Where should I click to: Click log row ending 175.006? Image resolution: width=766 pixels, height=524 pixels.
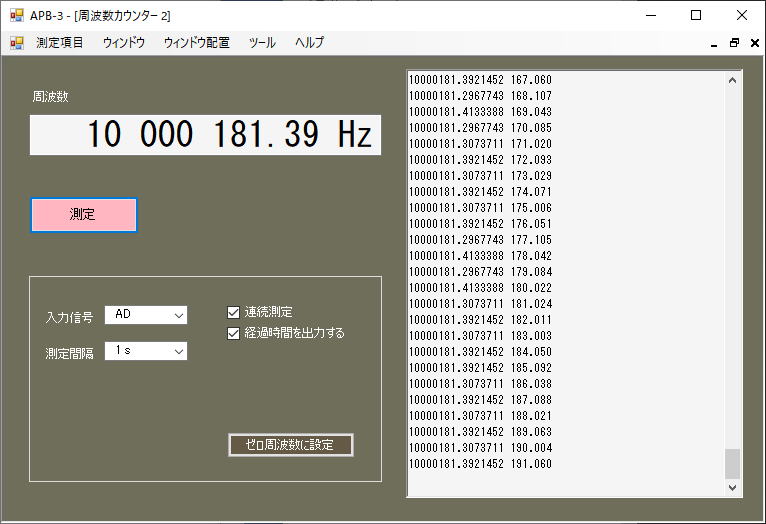480,208
